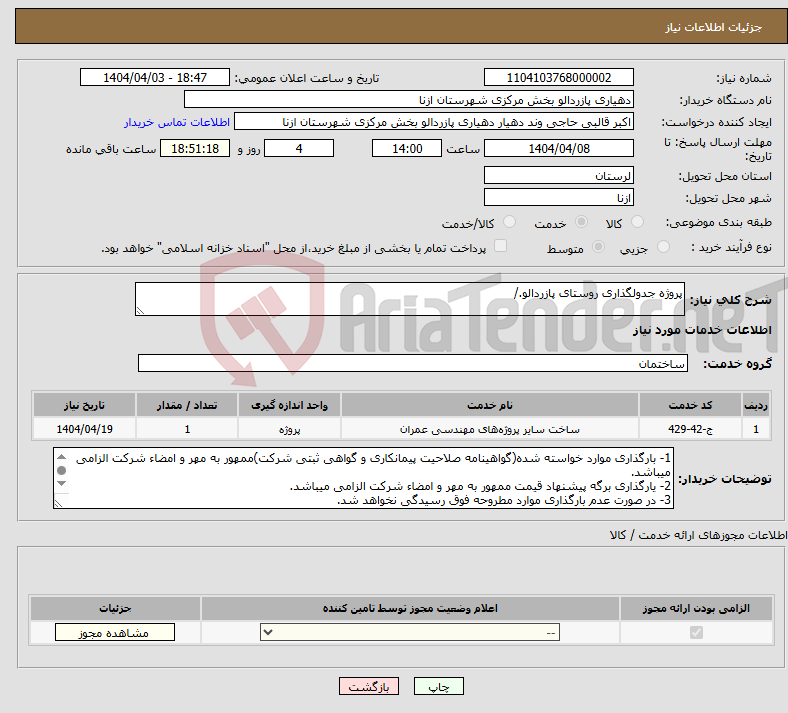The image size is (788, 713).
Task: Click the چاپ print button
Action: (x=439, y=686)
